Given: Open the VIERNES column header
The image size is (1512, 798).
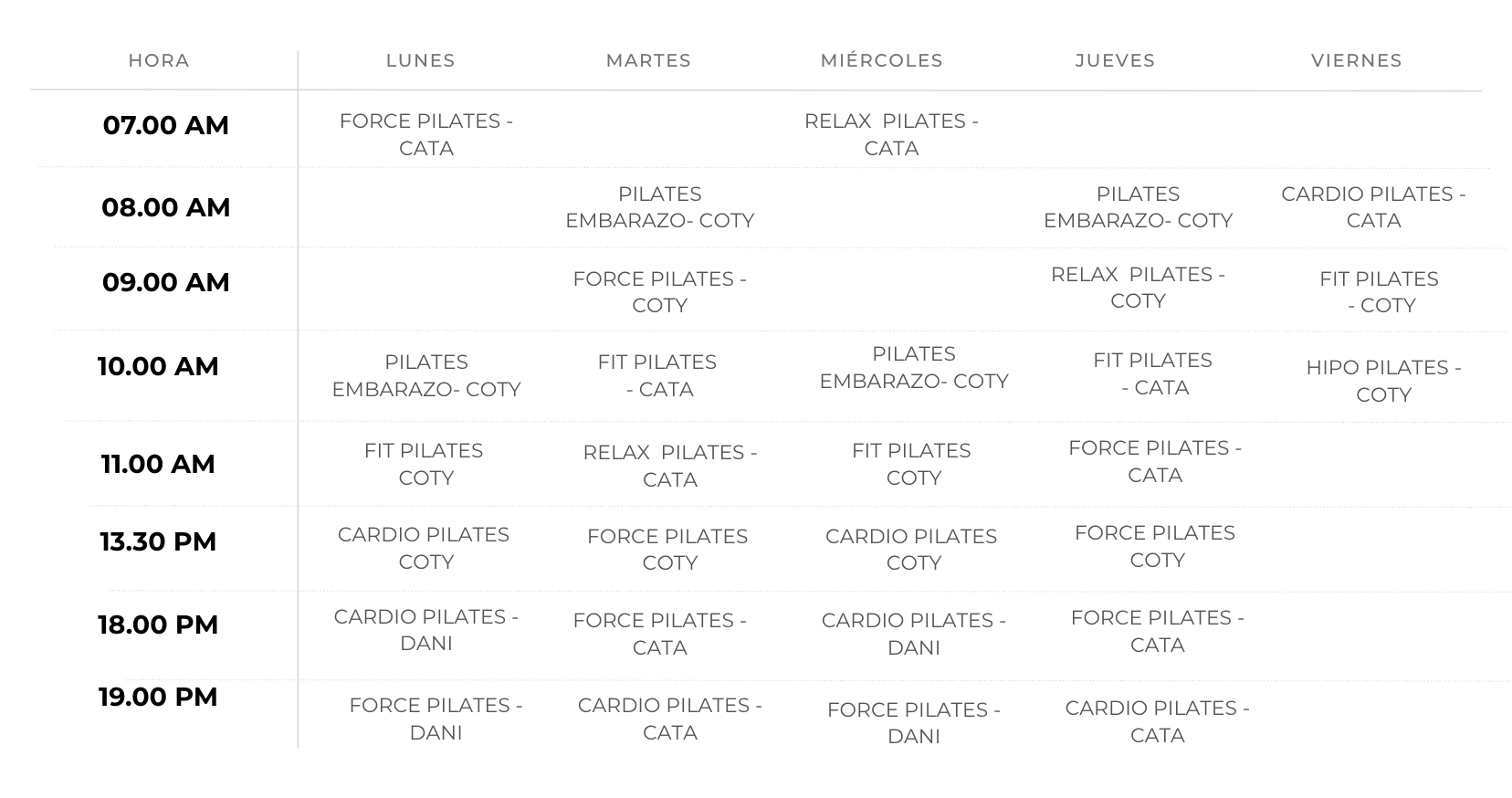Looking at the screenshot, I should tap(1356, 61).
